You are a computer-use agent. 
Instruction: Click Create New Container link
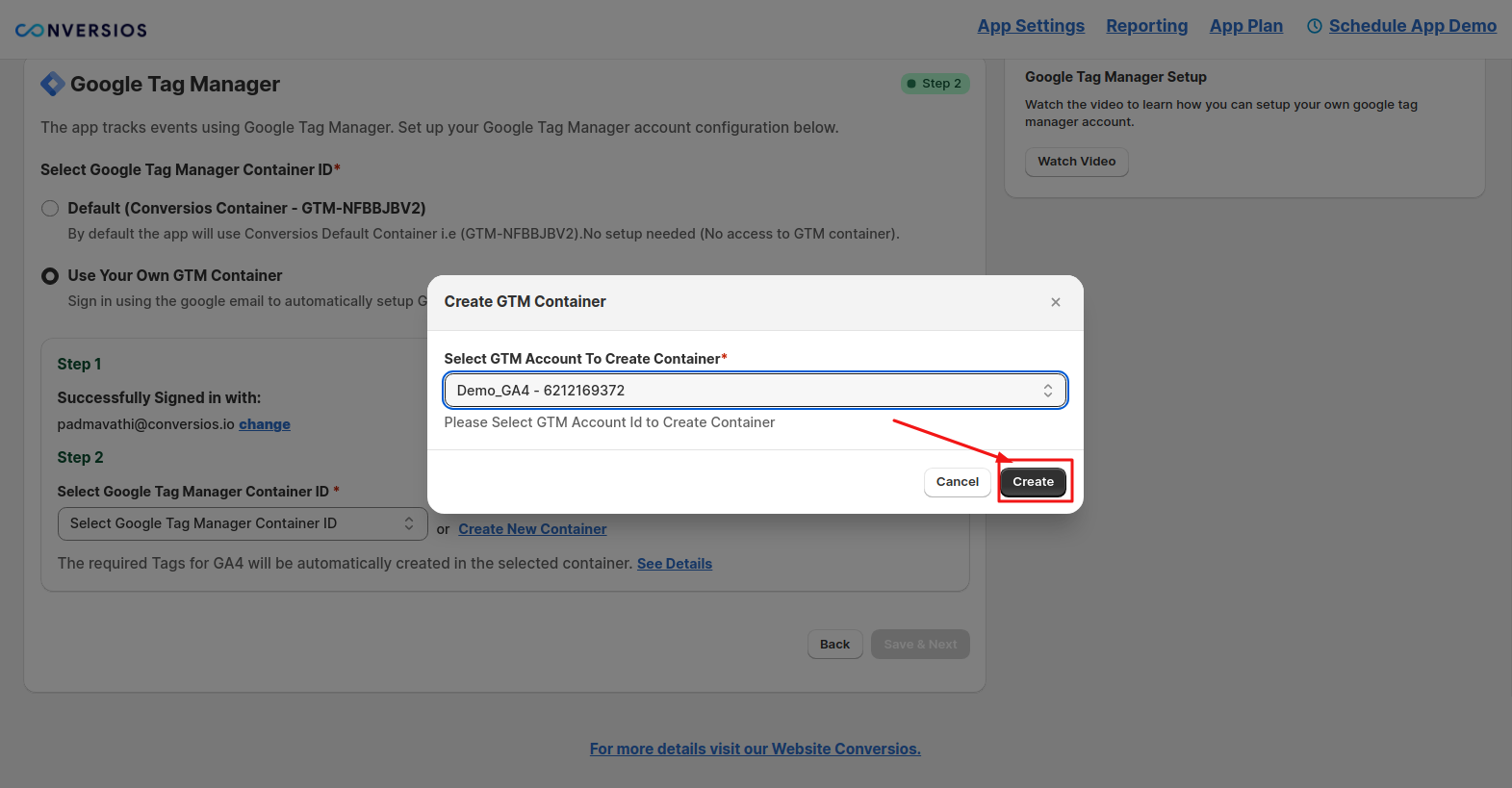[532, 529]
